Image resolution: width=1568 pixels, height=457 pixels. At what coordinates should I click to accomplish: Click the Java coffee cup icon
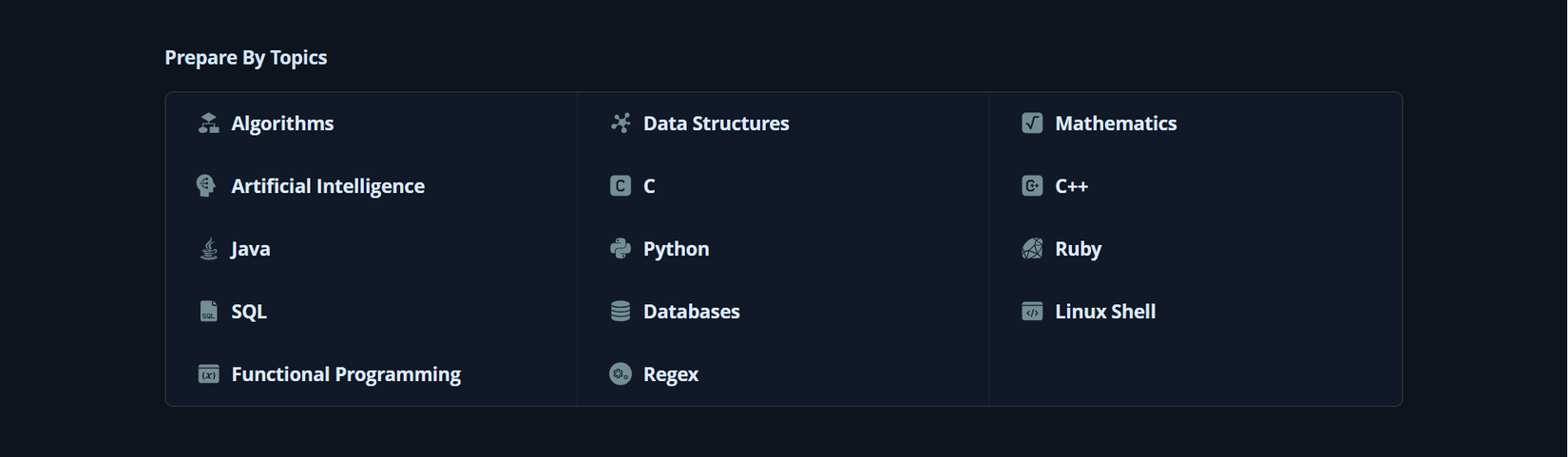(x=209, y=249)
